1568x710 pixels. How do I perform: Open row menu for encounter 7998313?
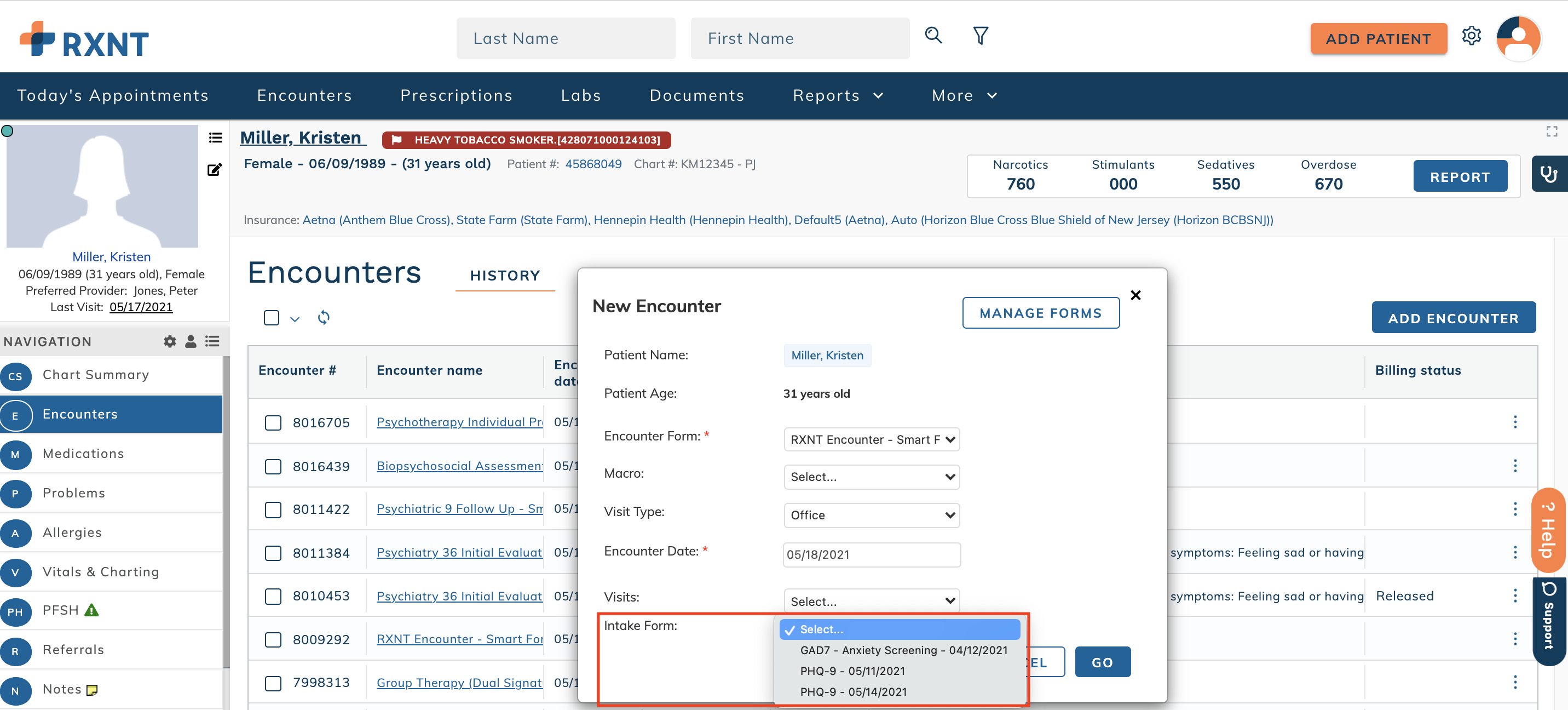(x=1515, y=682)
